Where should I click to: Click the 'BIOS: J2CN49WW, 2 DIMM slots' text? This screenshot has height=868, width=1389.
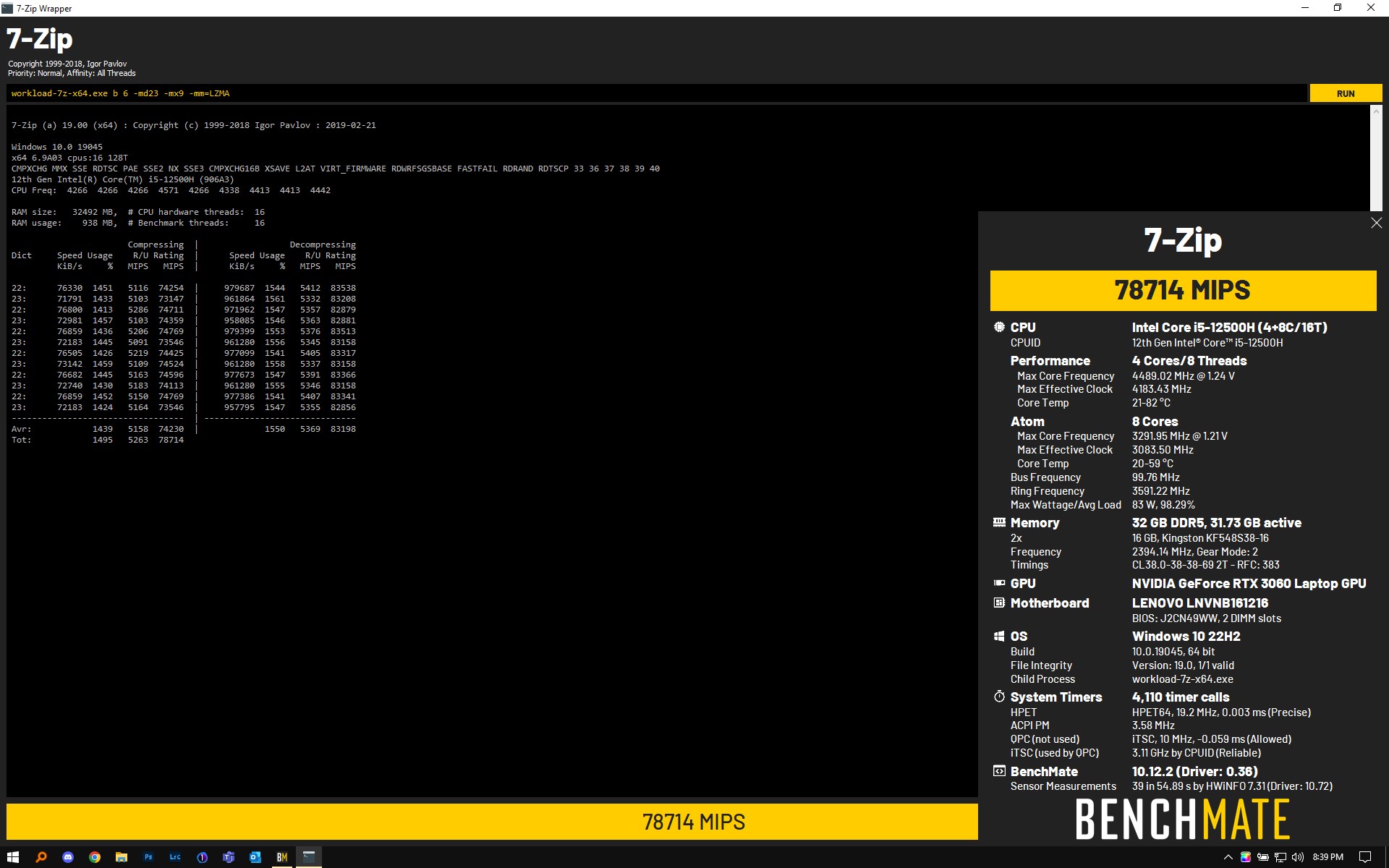1207,618
